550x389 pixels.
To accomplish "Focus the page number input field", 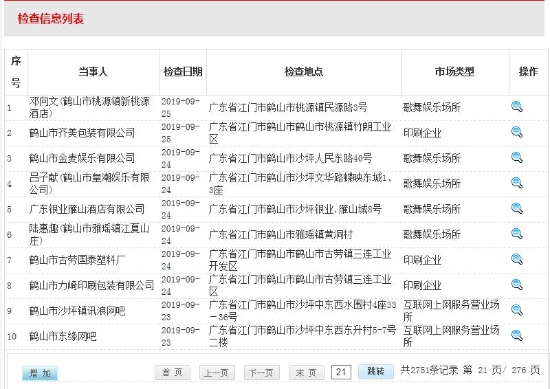I will point(341,372).
